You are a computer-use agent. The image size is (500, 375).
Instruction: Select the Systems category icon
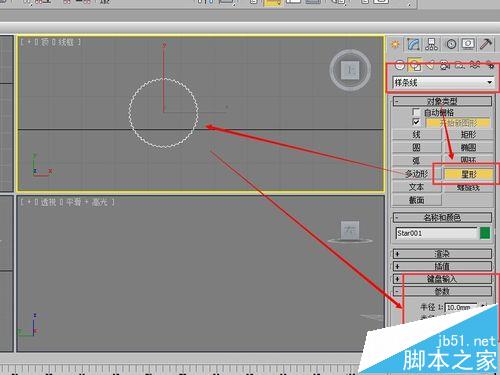[490, 65]
